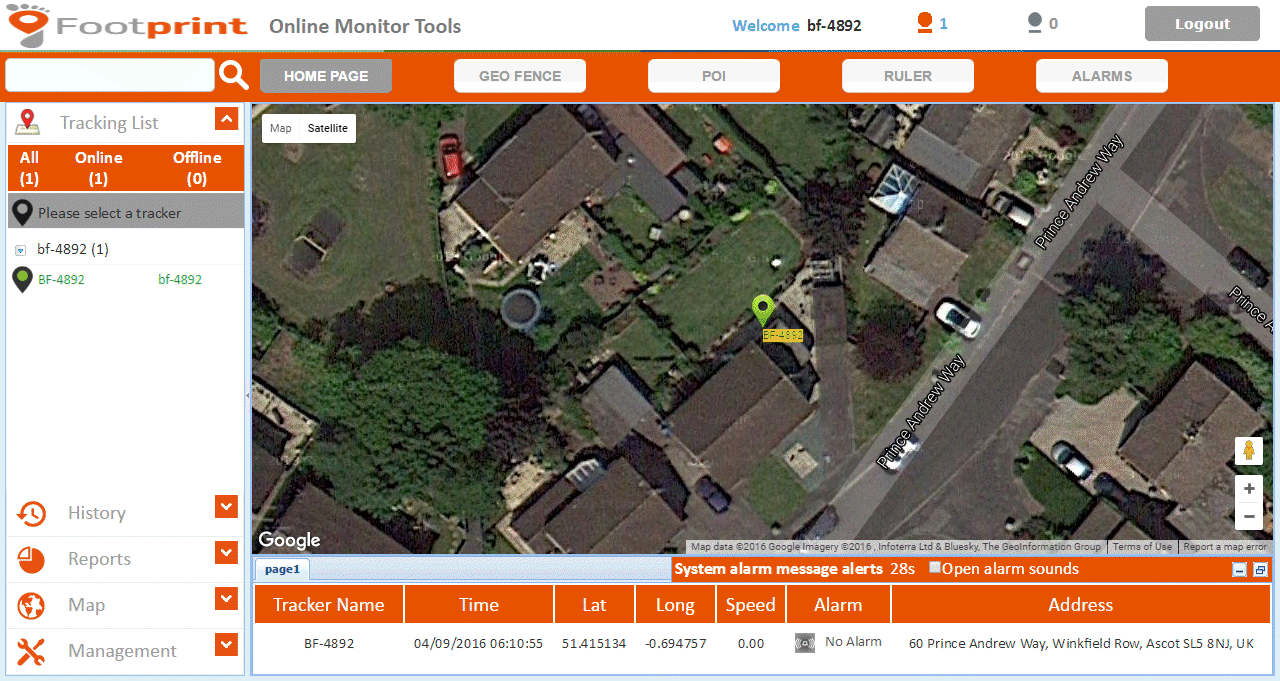Image resolution: width=1280 pixels, height=681 pixels.
Task: Enable Open alarm sounds checkbox
Action: click(935, 568)
